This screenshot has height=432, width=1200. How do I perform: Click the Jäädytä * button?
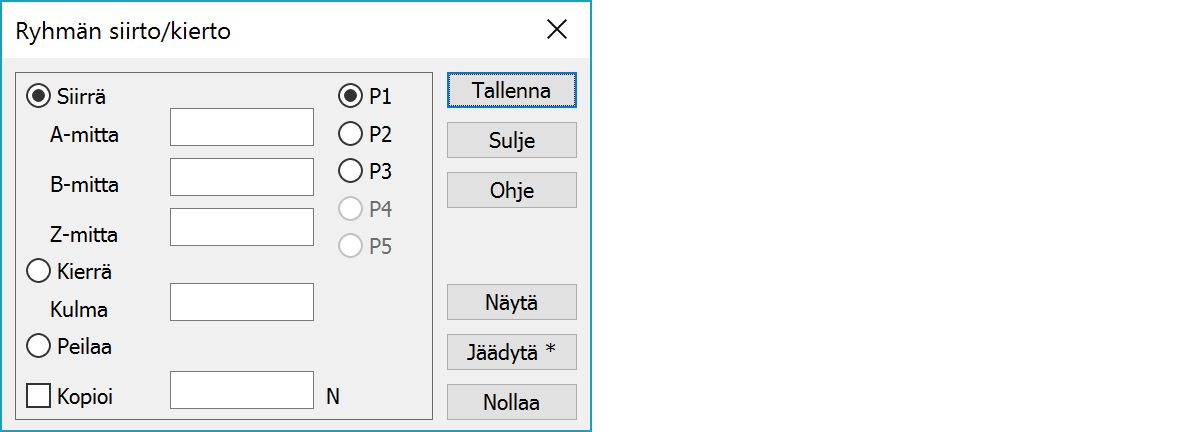click(x=511, y=352)
